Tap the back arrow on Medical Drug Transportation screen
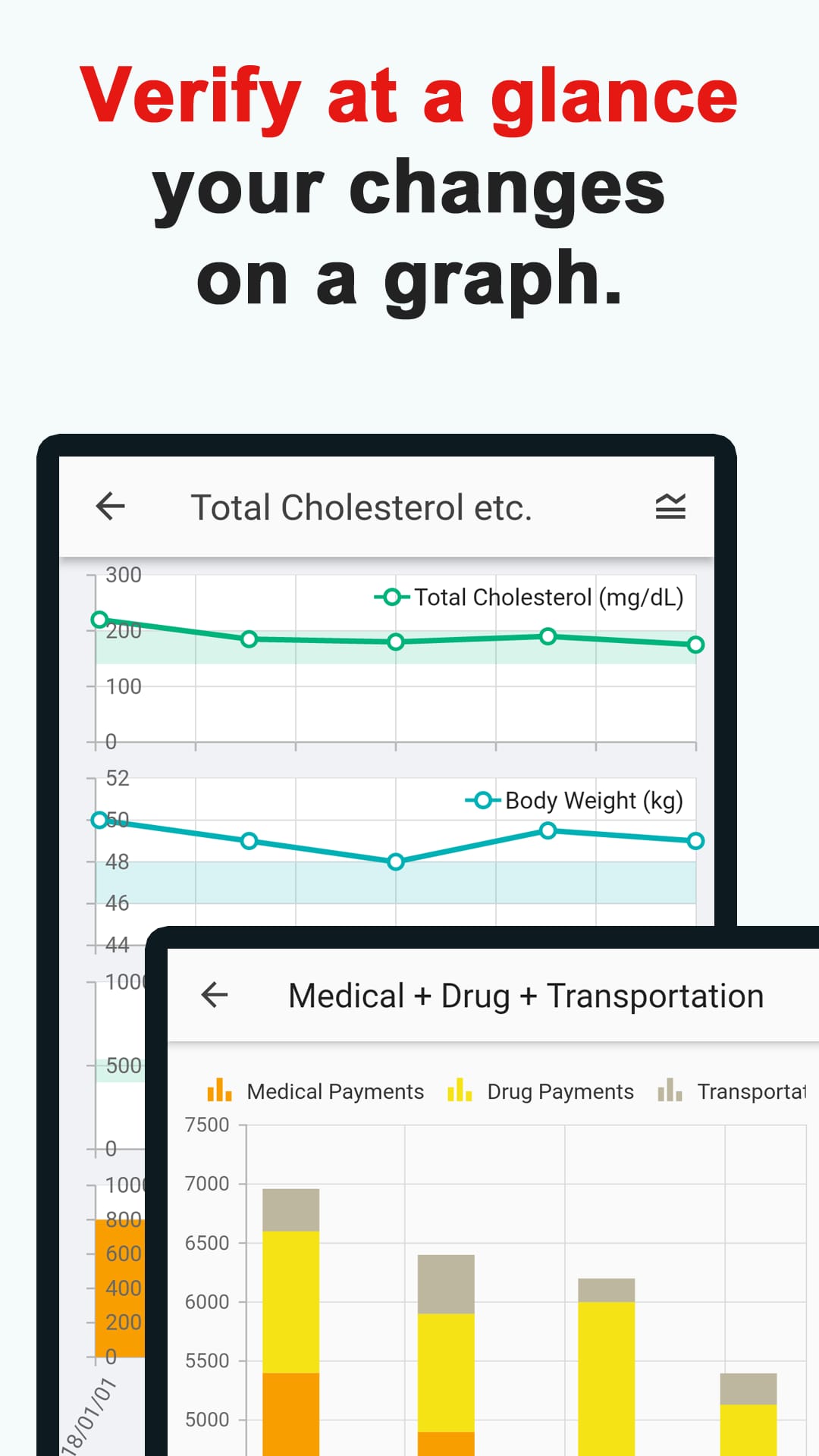This screenshot has height=1456, width=819. click(x=213, y=994)
